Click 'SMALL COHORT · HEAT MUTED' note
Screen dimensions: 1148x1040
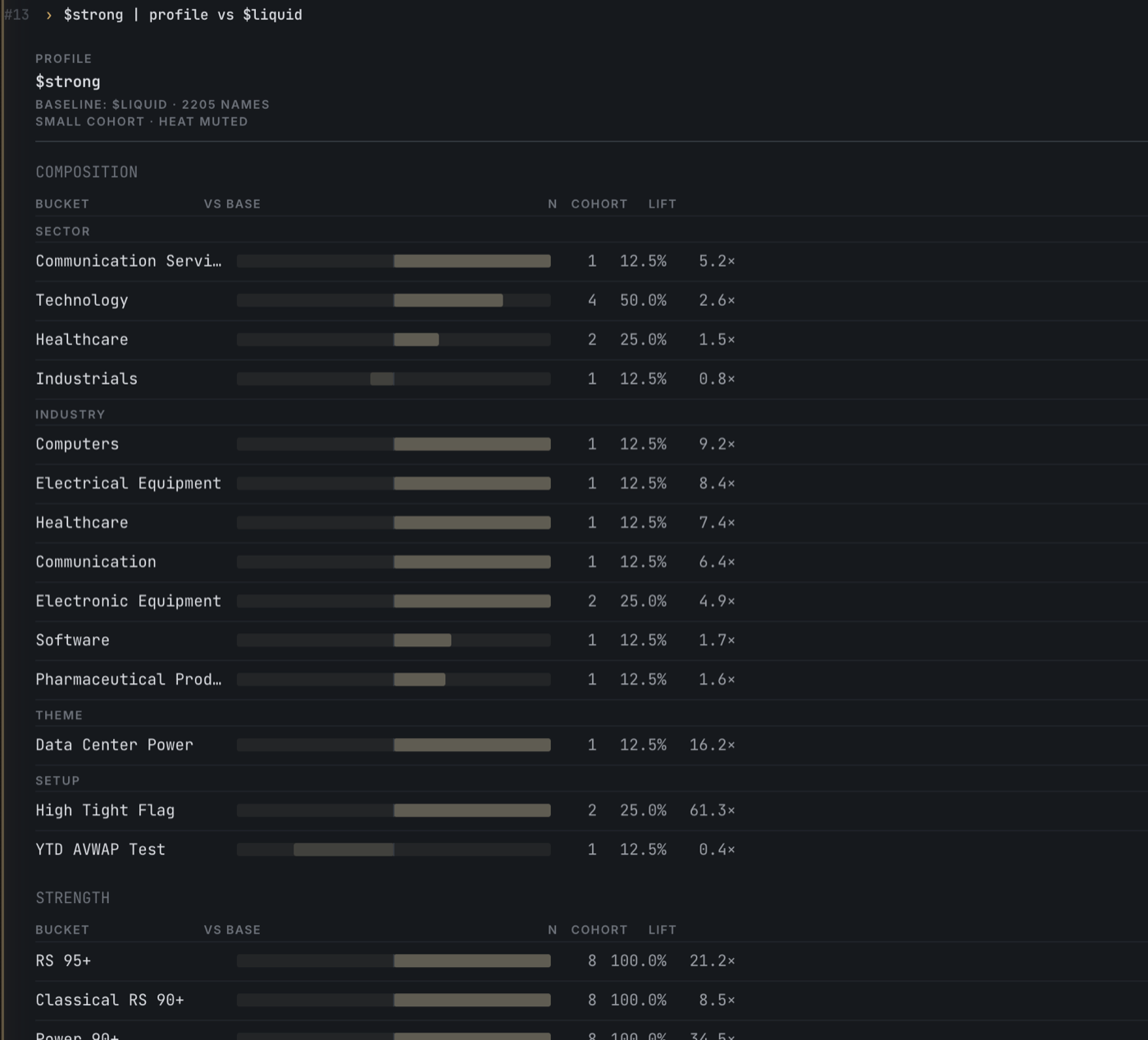pyautogui.click(x=141, y=121)
